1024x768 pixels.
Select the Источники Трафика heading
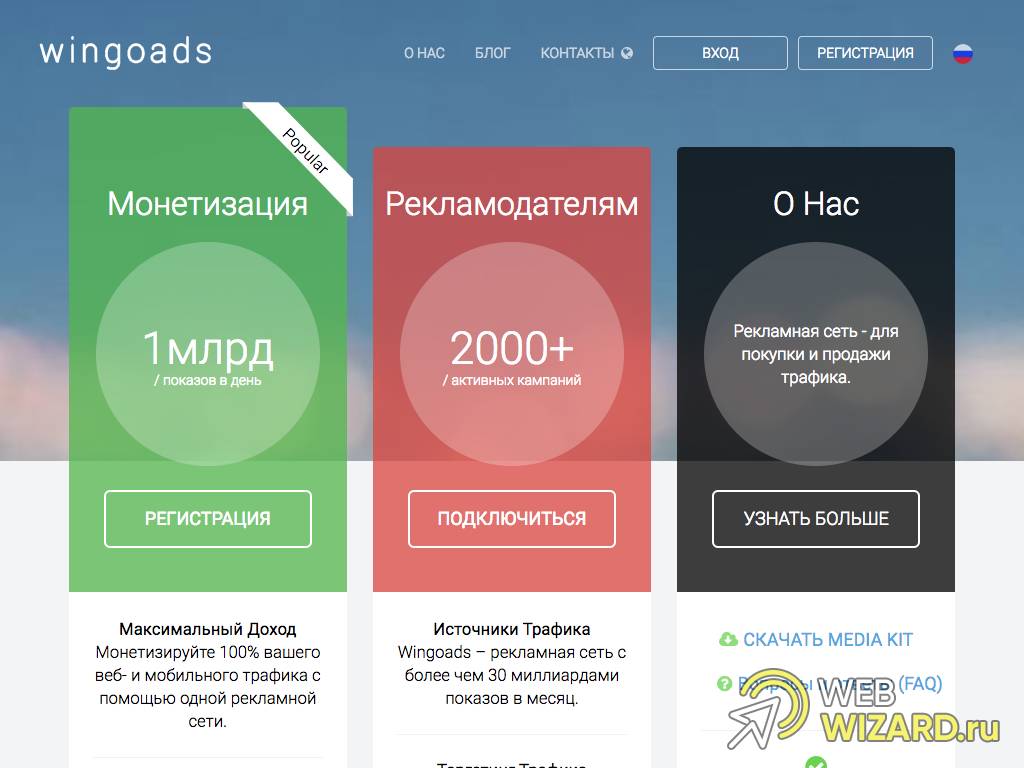(x=512, y=629)
